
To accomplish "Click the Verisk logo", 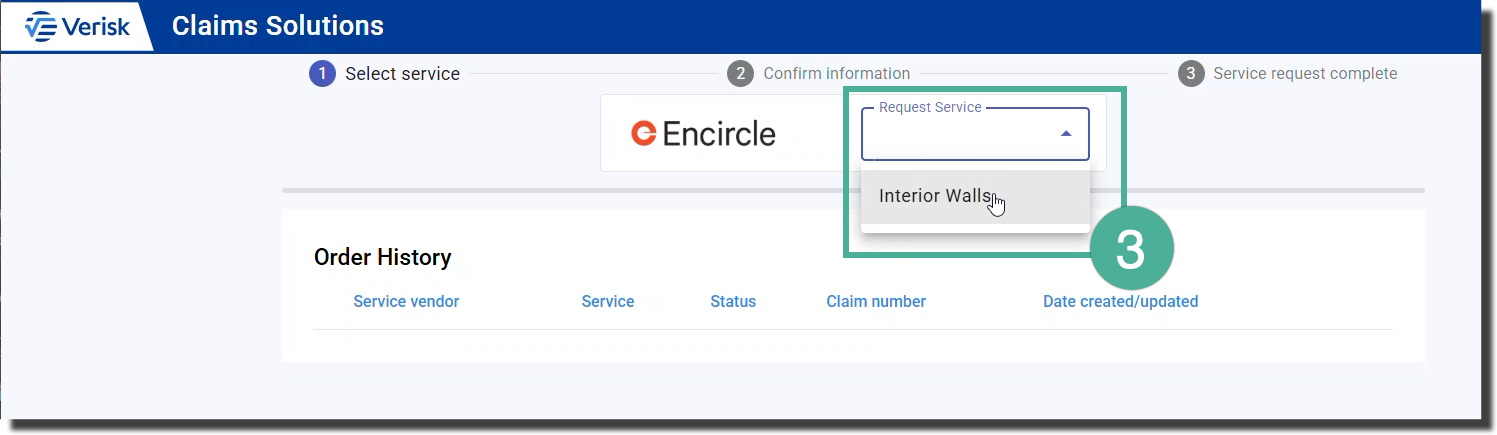I will pos(78,27).
